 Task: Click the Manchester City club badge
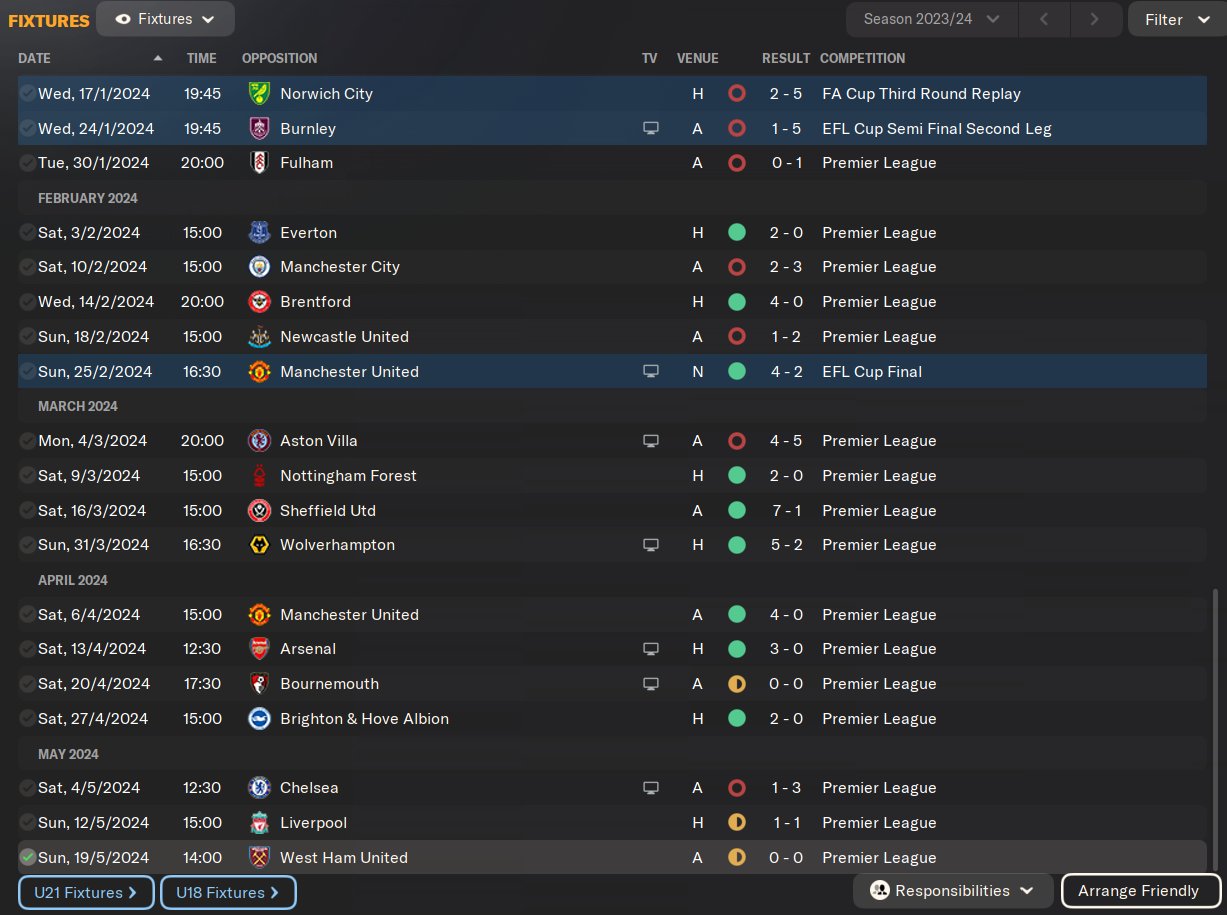[259, 267]
